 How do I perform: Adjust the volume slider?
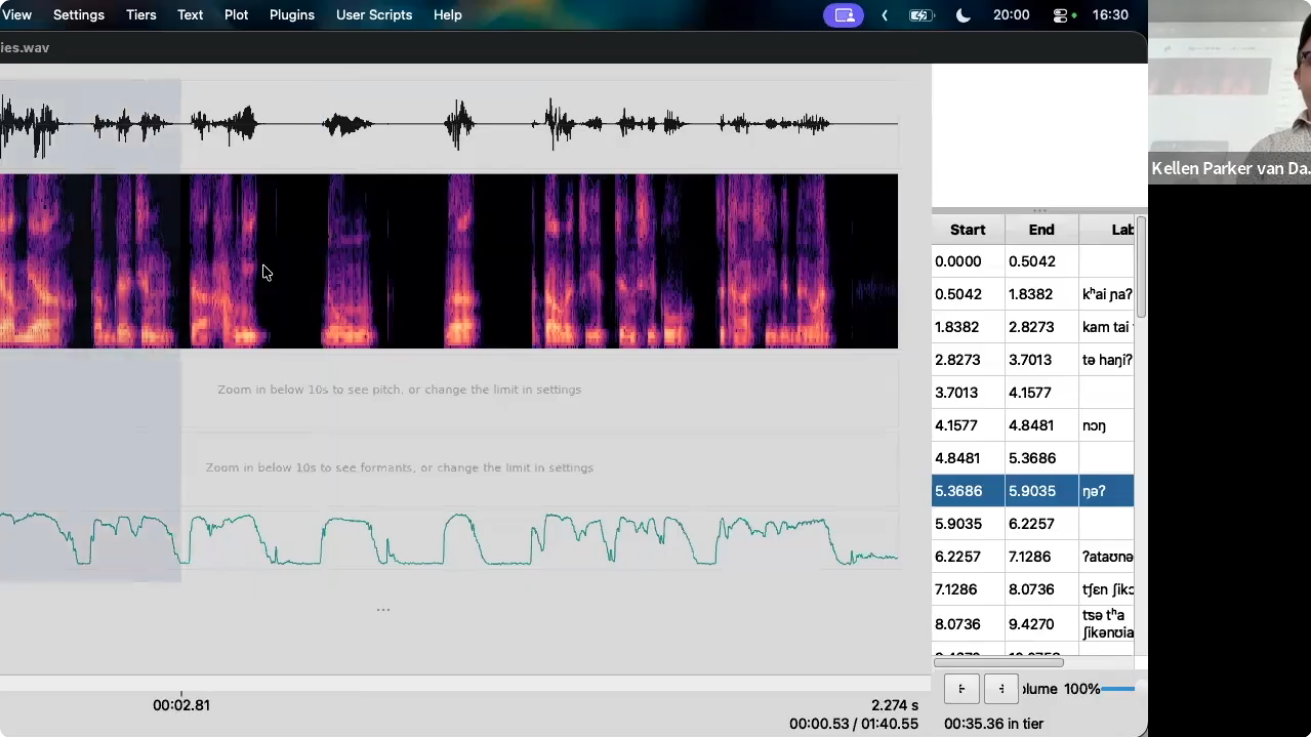coord(1118,688)
